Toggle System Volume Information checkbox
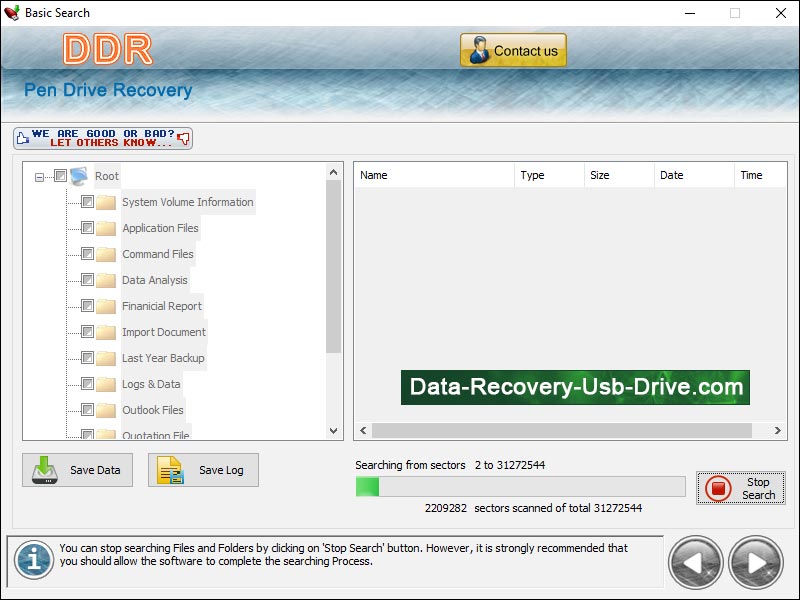Screen dimensions: 800x600 87,202
